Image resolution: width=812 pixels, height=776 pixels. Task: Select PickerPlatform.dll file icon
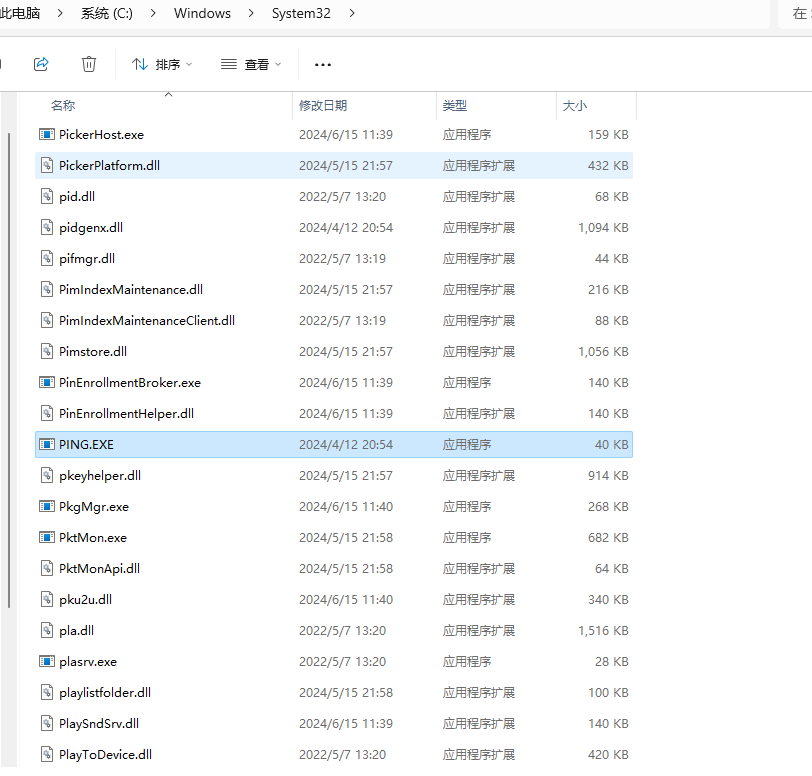[47, 166]
